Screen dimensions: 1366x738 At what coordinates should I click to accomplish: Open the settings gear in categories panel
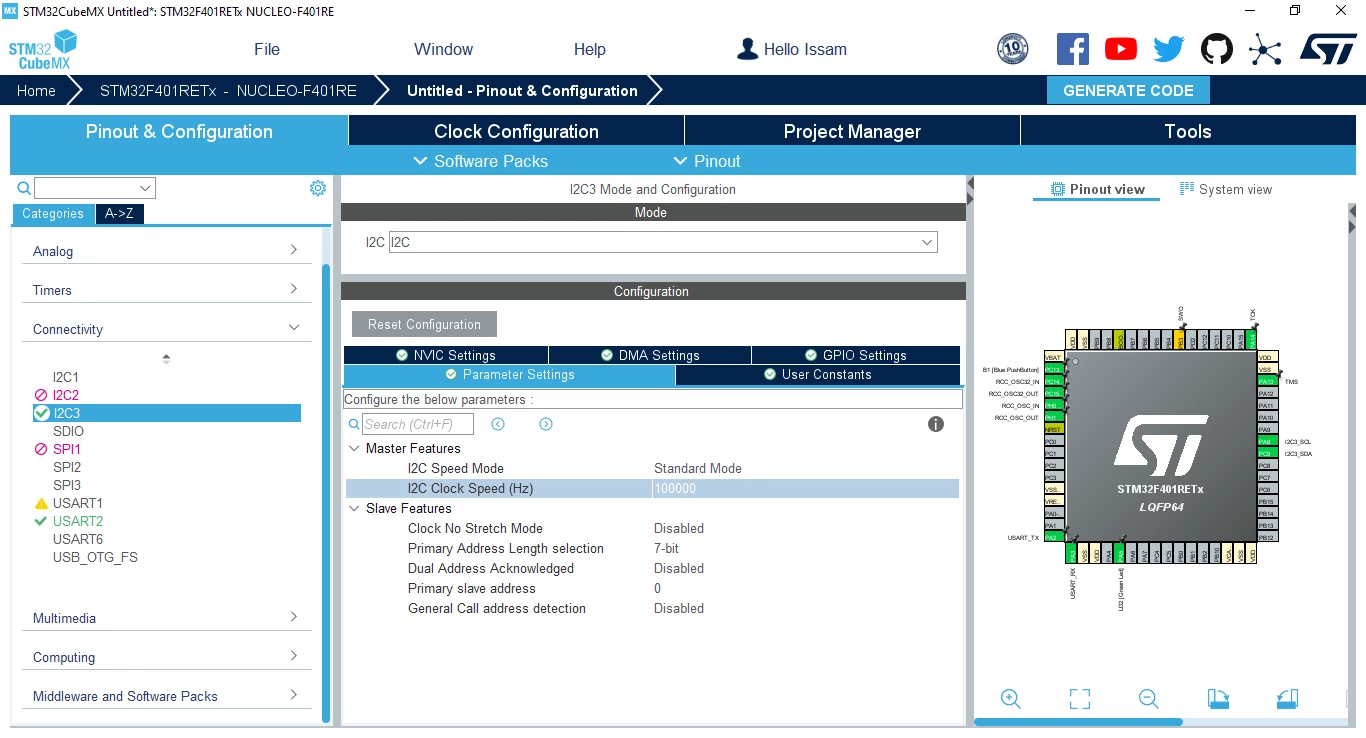click(x=318, y=188)
